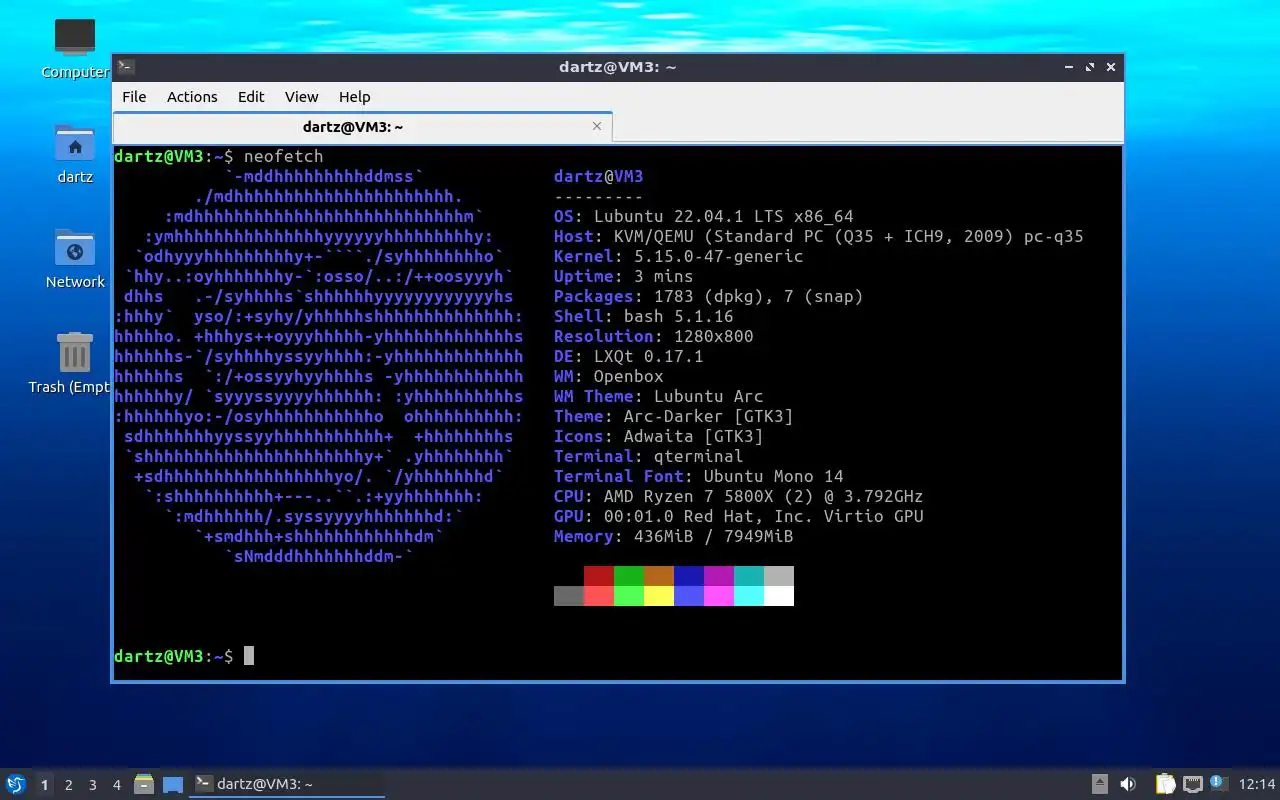
Task: Open the Actions menu
Action: [192, 97]
